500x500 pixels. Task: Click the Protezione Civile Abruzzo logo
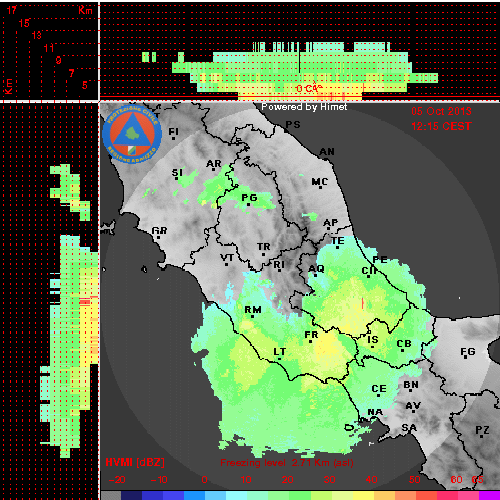132,134
